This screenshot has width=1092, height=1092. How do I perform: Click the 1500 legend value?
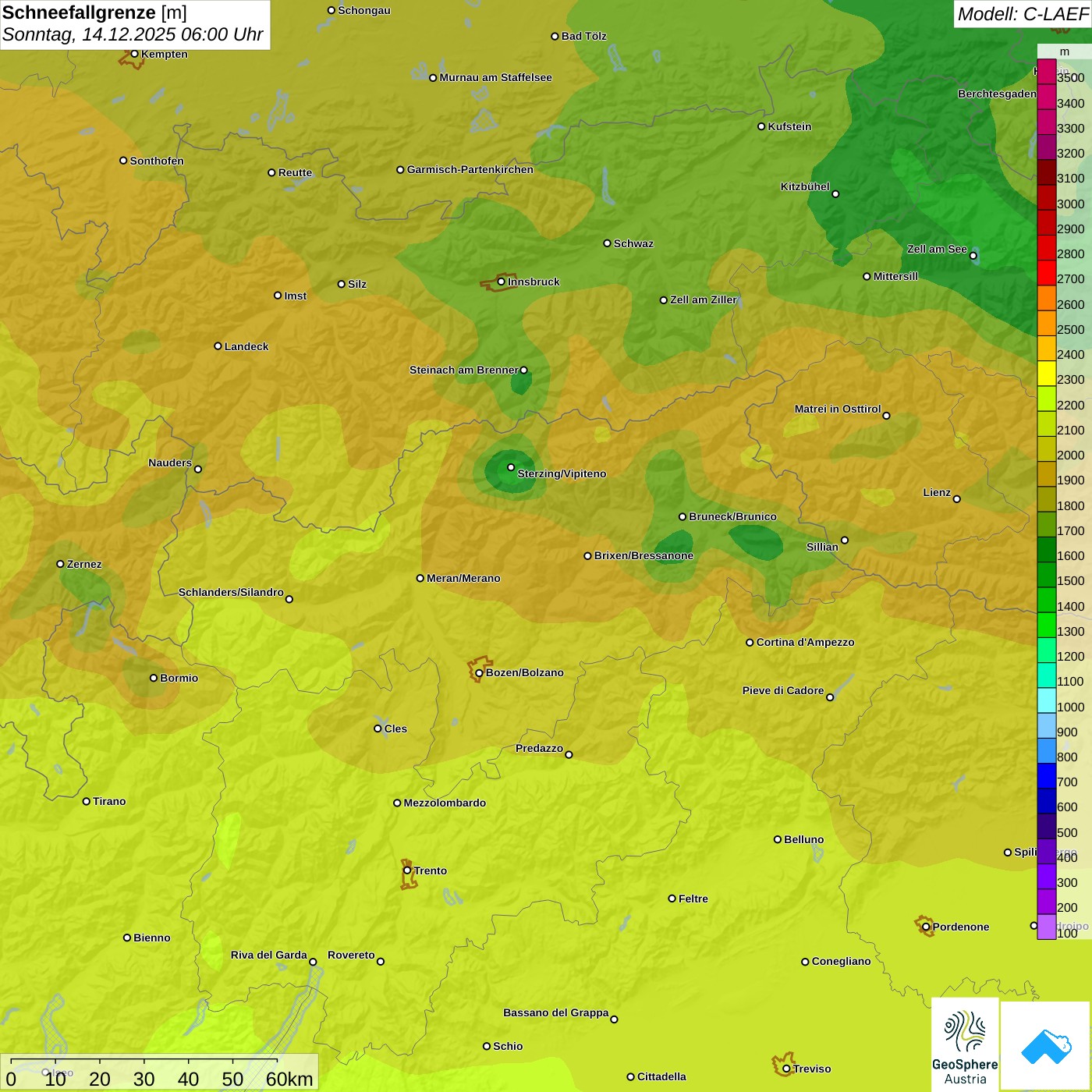coord(1070,580)
